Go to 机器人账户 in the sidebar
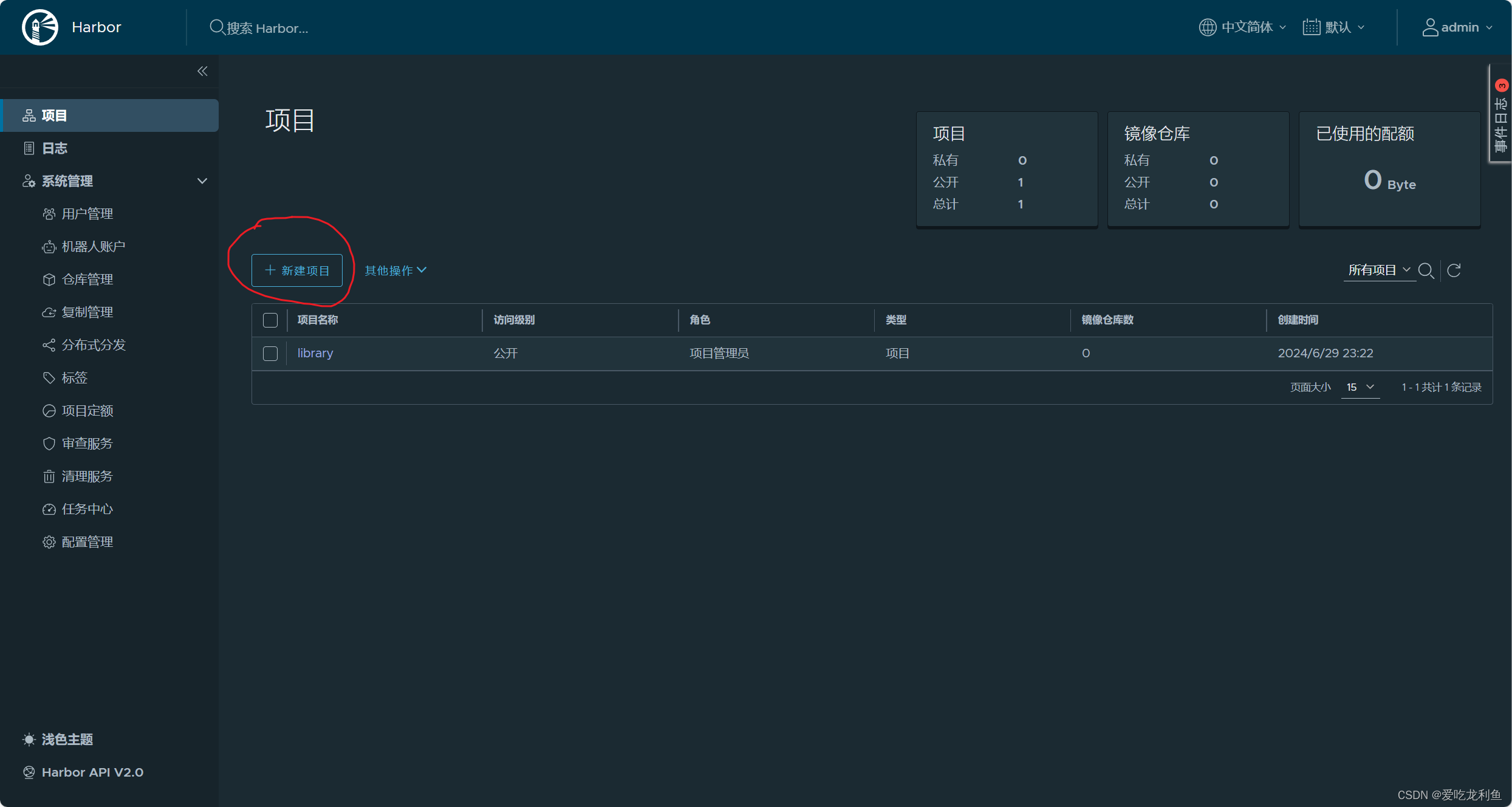Screen dimensions: 1512x807 coord(94,247)
